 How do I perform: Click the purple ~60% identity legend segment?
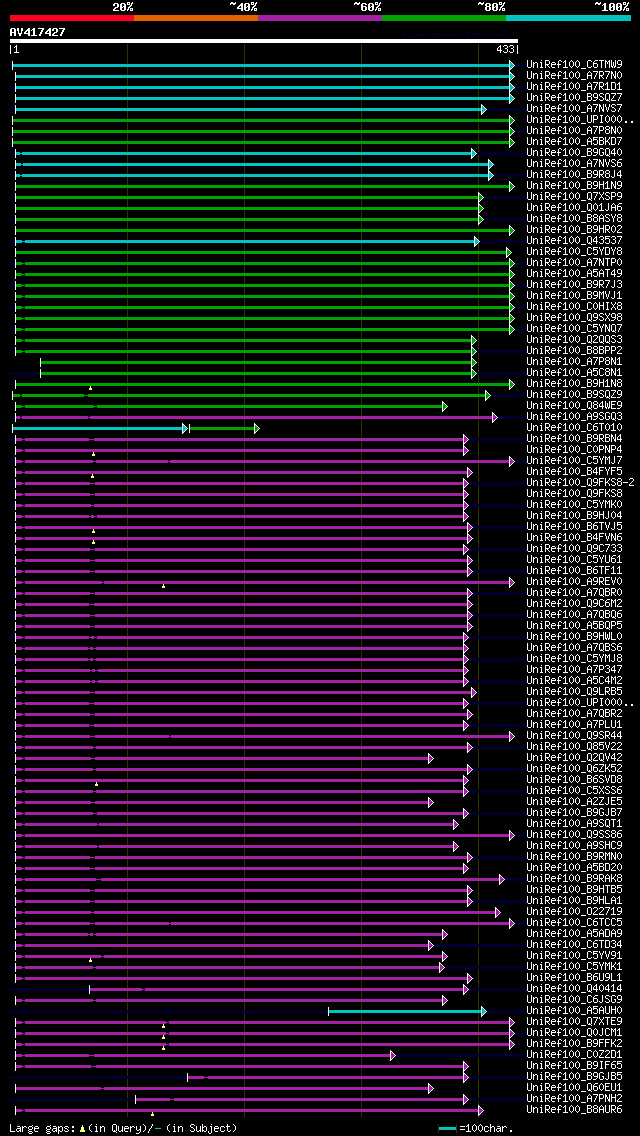320,17
